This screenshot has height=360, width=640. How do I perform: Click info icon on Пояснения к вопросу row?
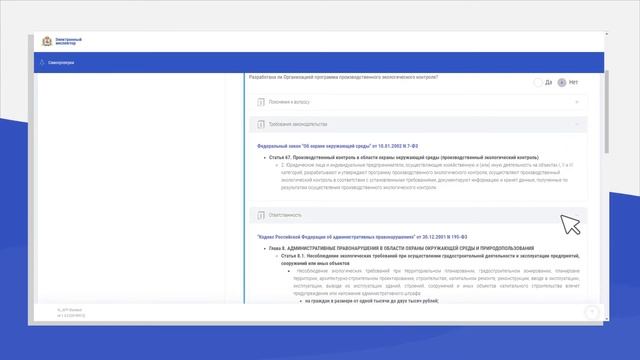261,102
